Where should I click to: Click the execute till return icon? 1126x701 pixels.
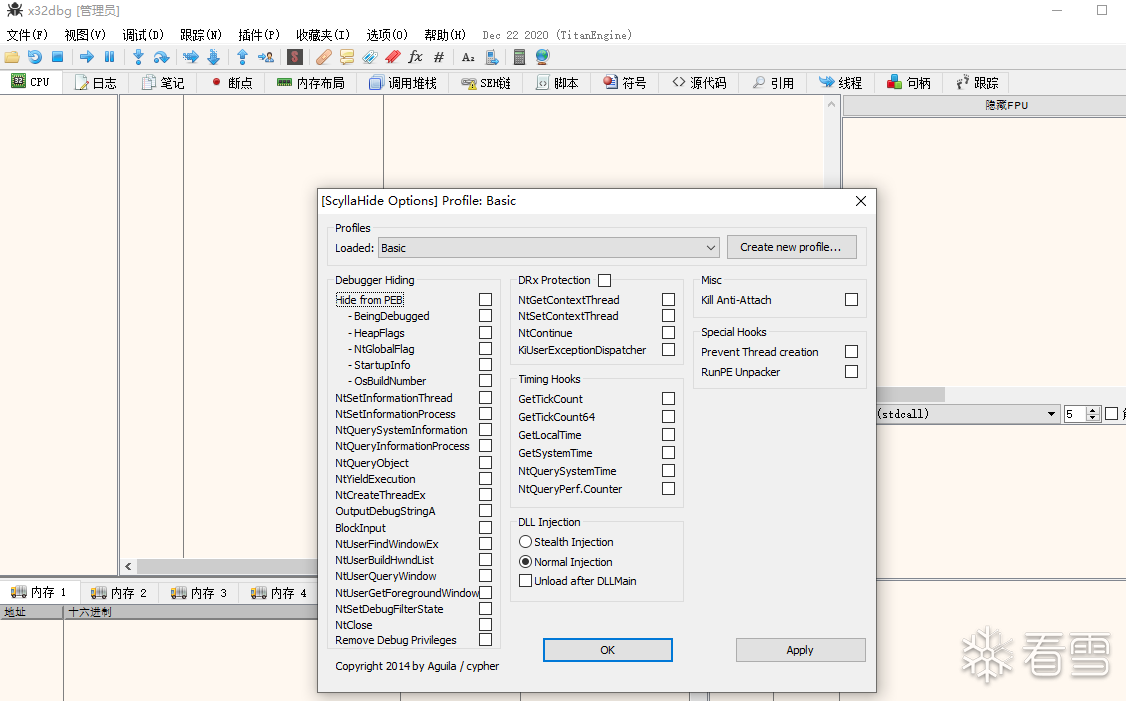(x=242, y=57)
